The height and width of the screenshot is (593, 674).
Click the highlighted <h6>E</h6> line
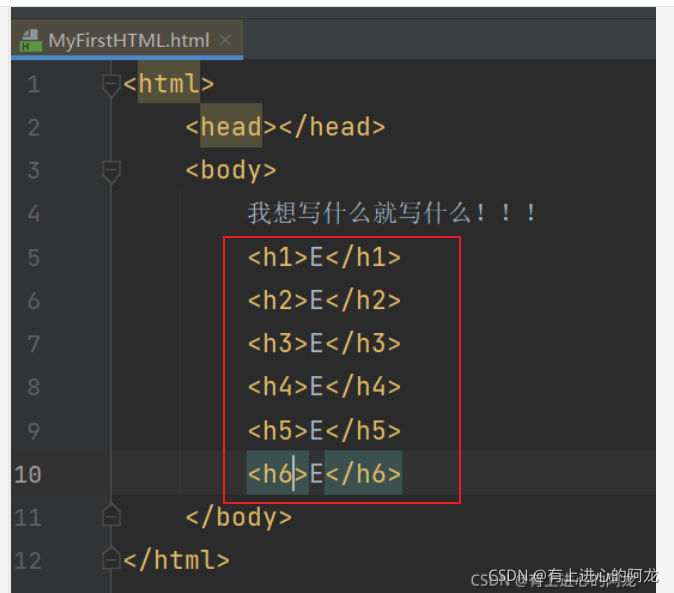tap(325, 474)
